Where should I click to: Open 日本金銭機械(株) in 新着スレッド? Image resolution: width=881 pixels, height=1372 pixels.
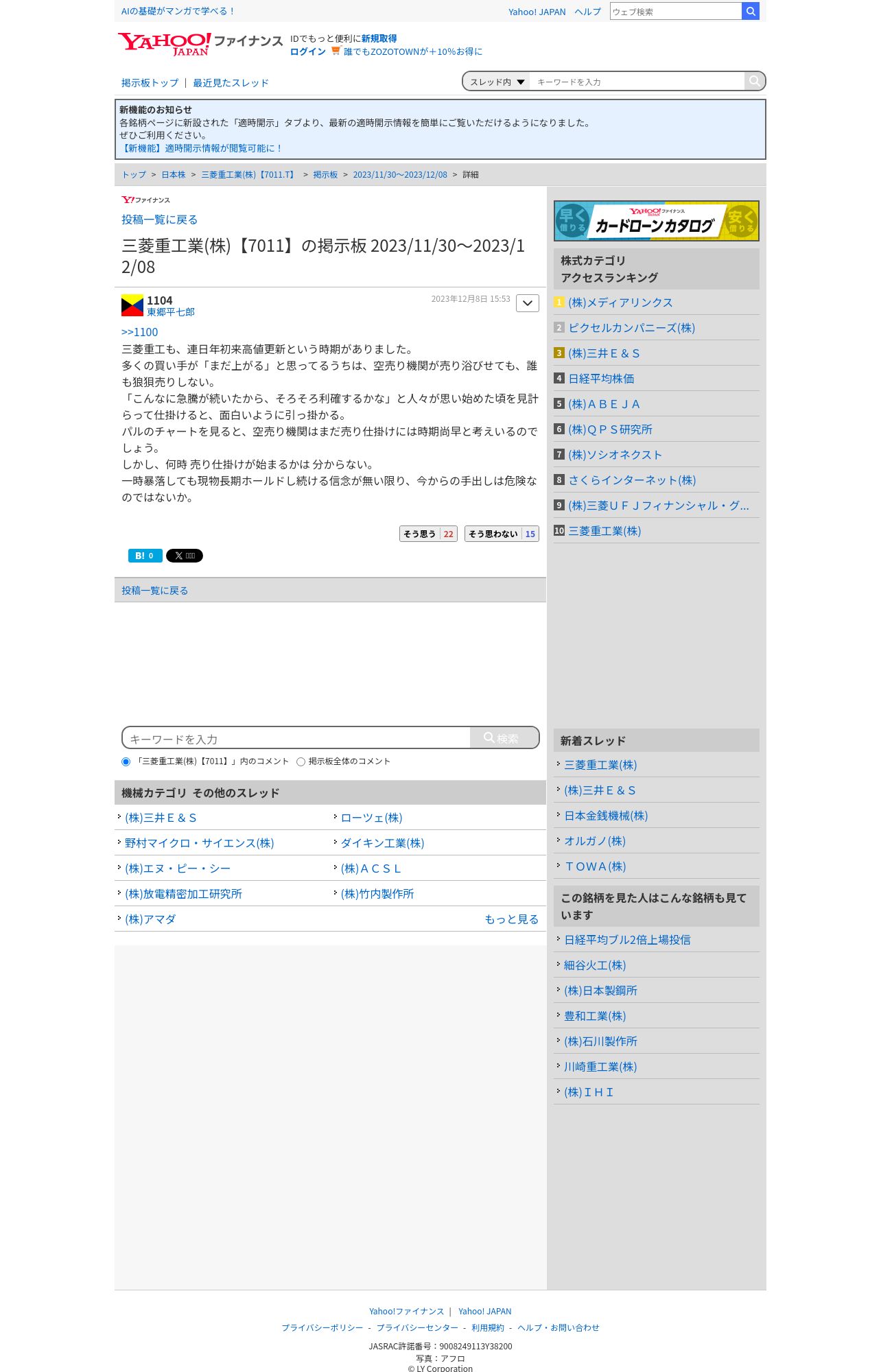[x=606, y=816]
